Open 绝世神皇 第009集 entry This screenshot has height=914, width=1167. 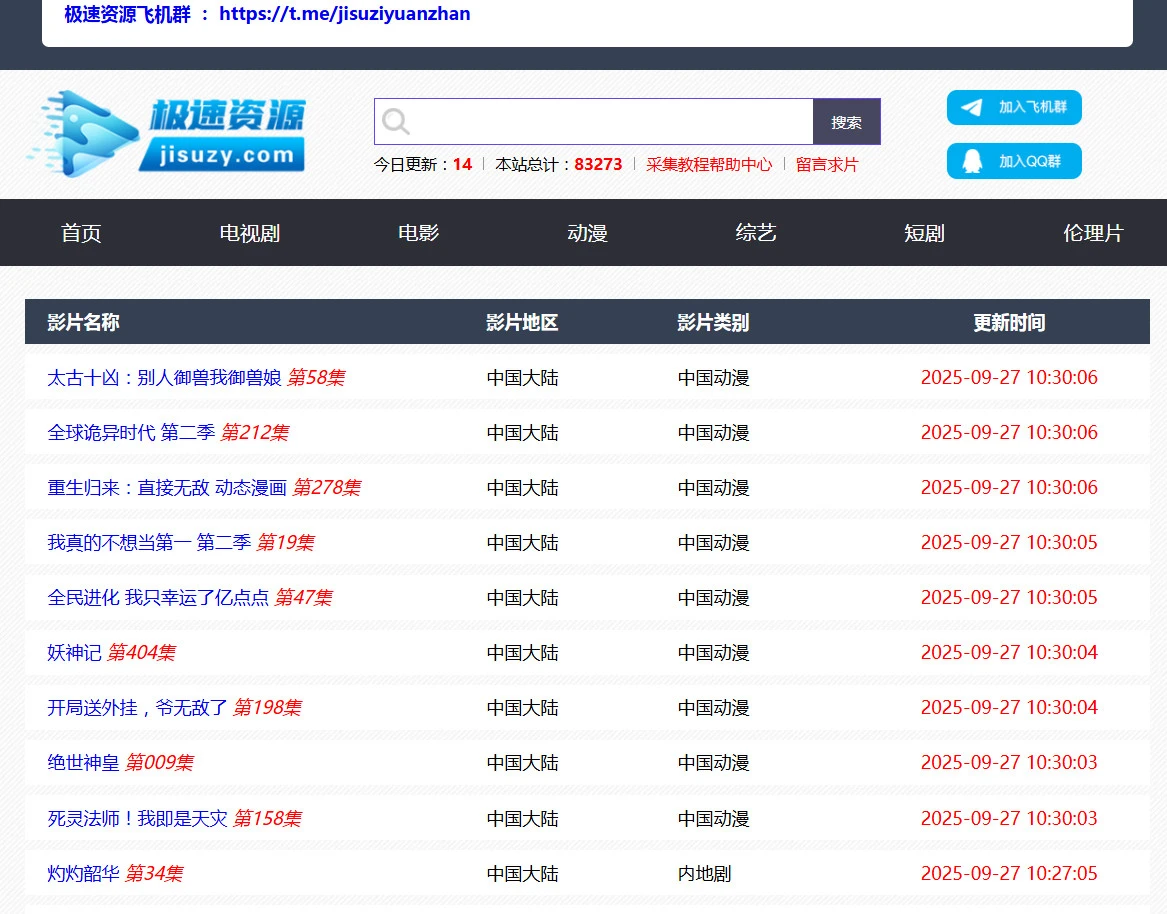pos(84,763)
